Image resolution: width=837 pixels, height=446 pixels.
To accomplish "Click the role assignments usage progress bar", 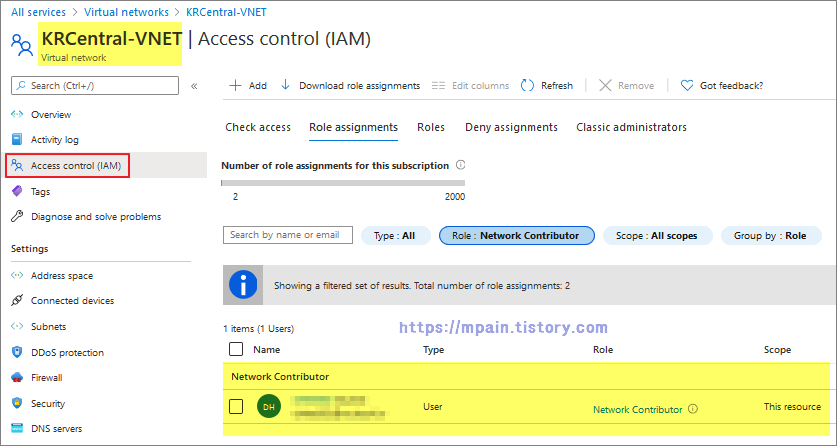I will coord(343,183).
